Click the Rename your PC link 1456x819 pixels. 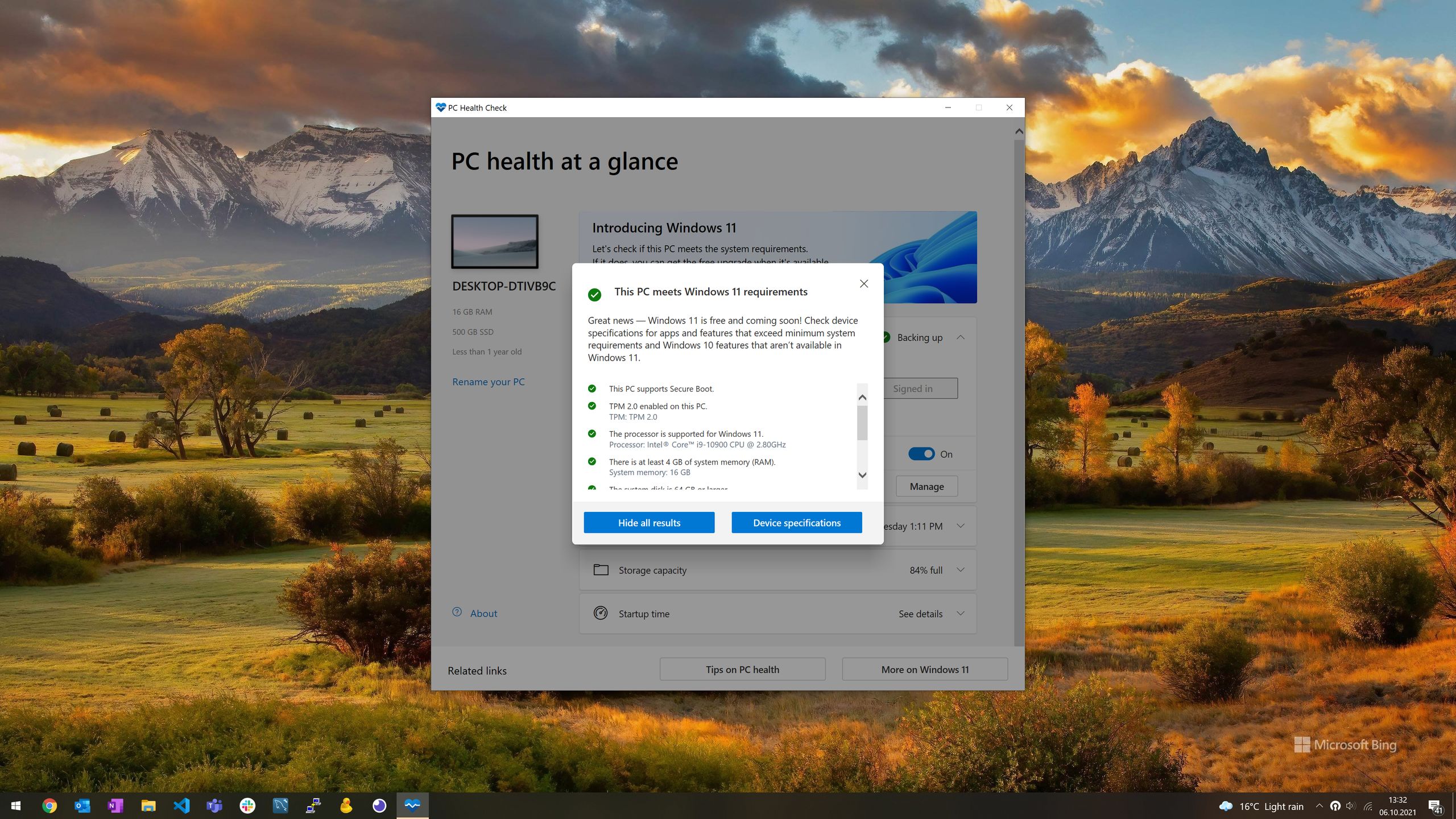click(x=488, y=382)
